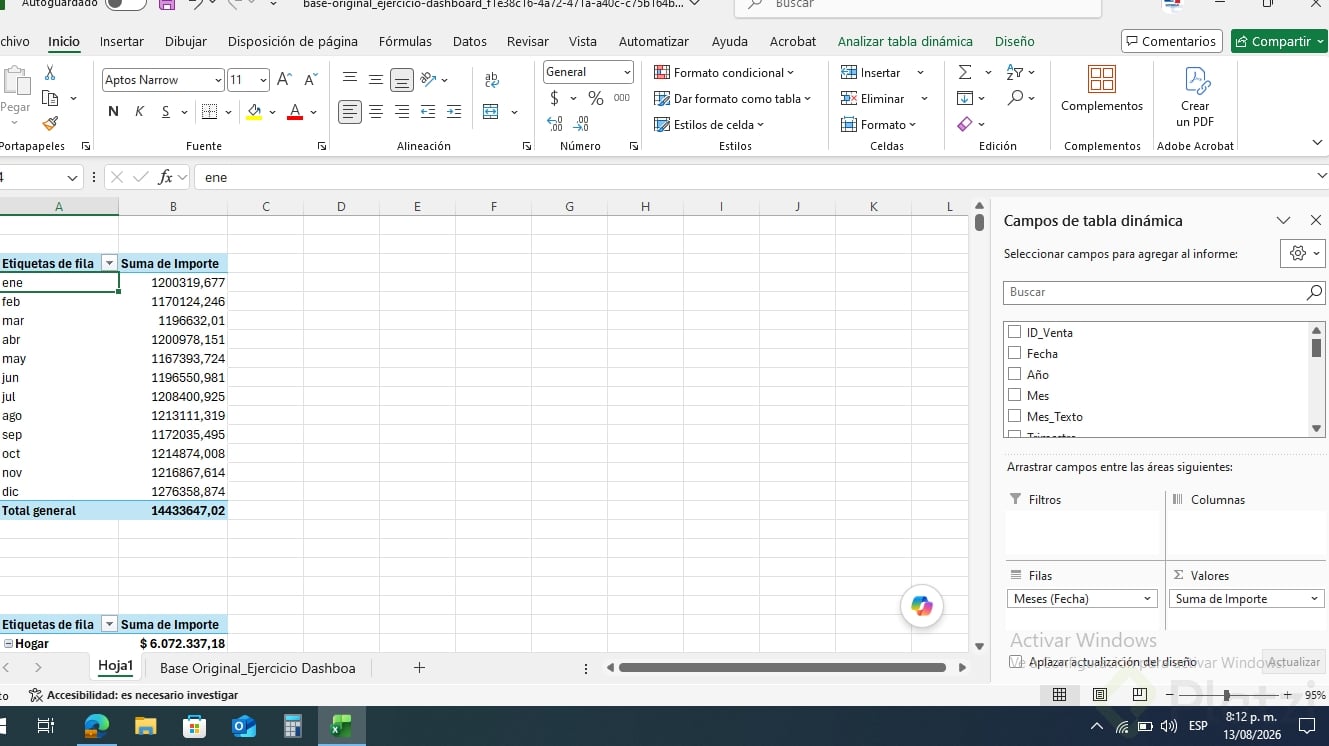
Task: Click Crear un PDF in Adobe Acrobat
Action: pyautogui.click(x=1195, y=97)
